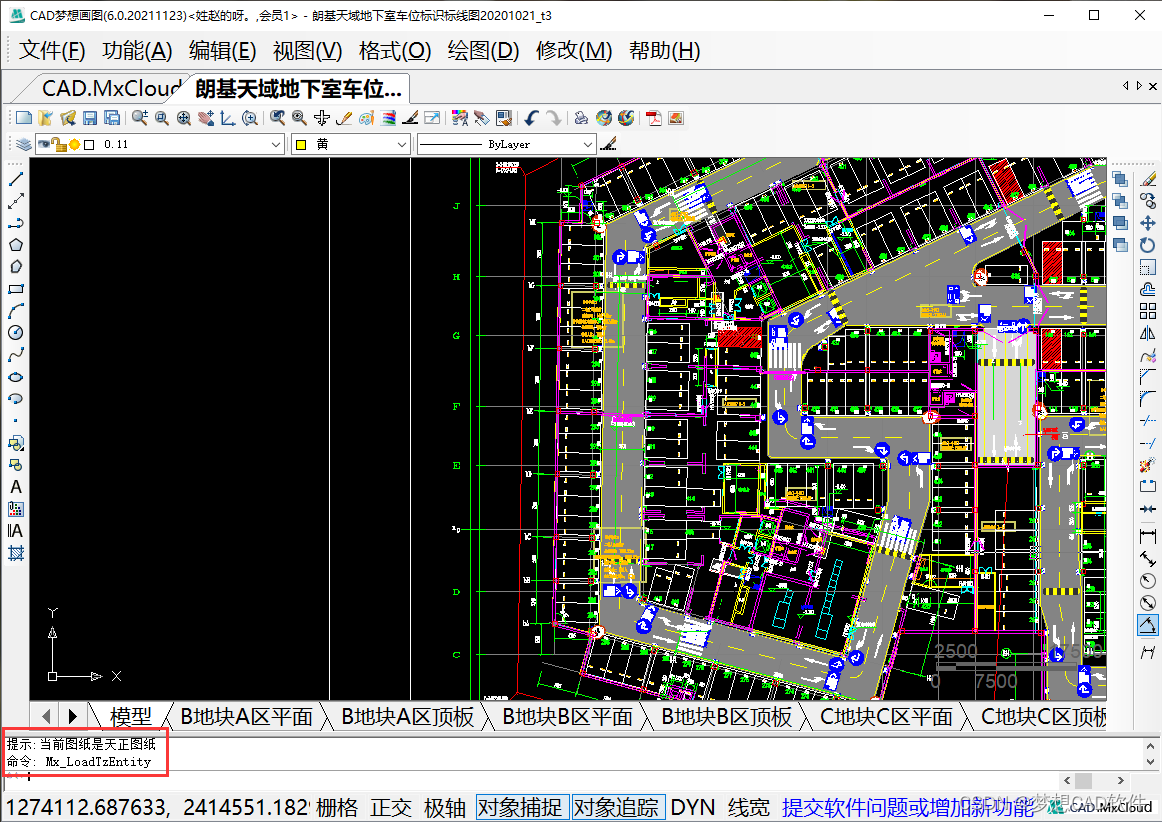Select the Polygon tool
The image size is (1162, 822).
(x=16, y=245)
